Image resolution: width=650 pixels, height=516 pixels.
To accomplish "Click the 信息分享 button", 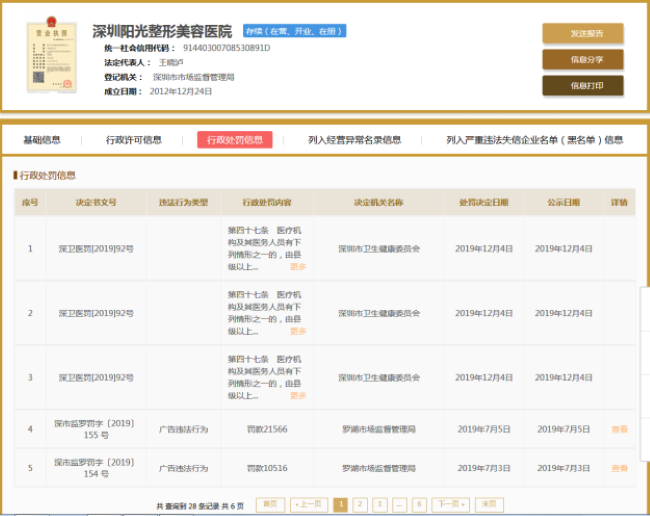I will (x=582, y=60).
